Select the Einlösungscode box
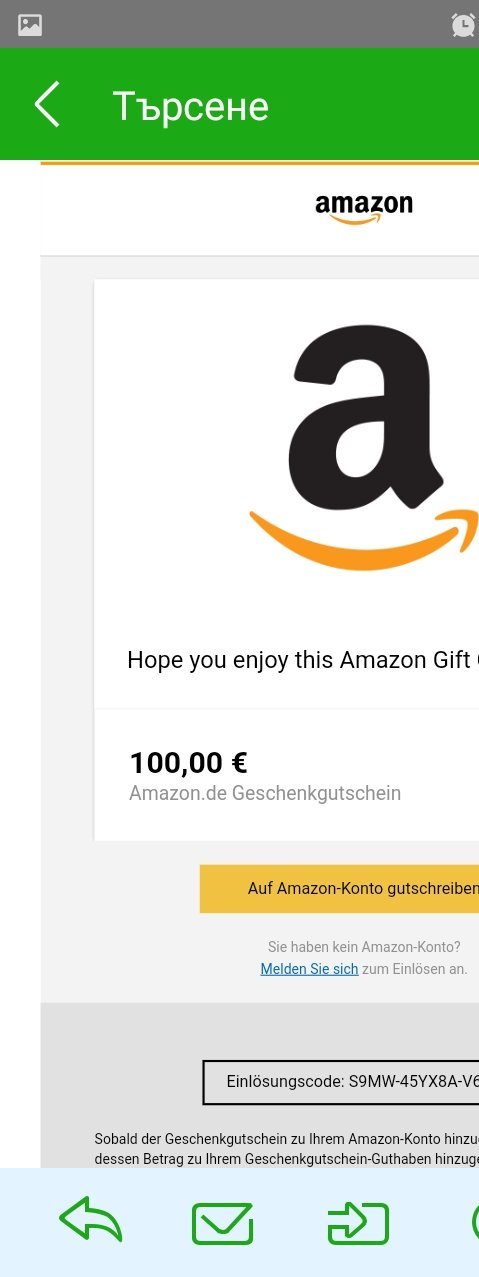This screenshot has height=1277, width=479. (x=341, y=1082)
